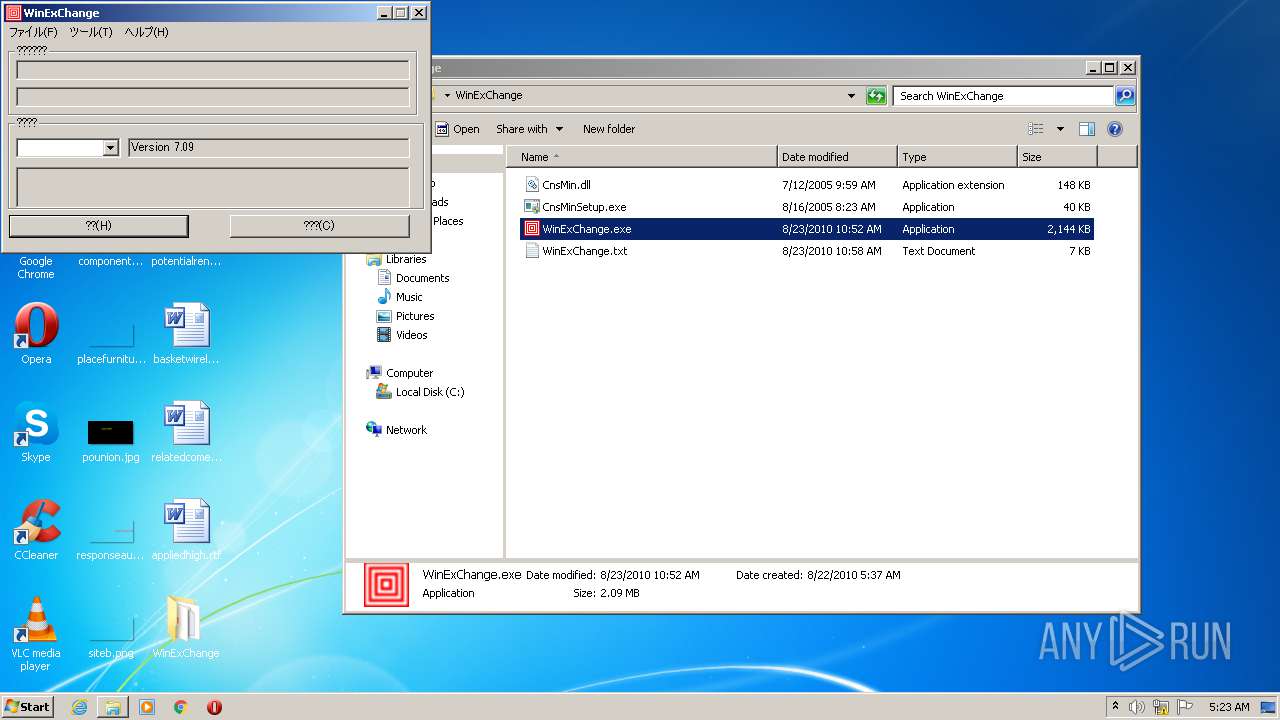
Task: Toggle the preview pane icon
Action: point(1087,129)
